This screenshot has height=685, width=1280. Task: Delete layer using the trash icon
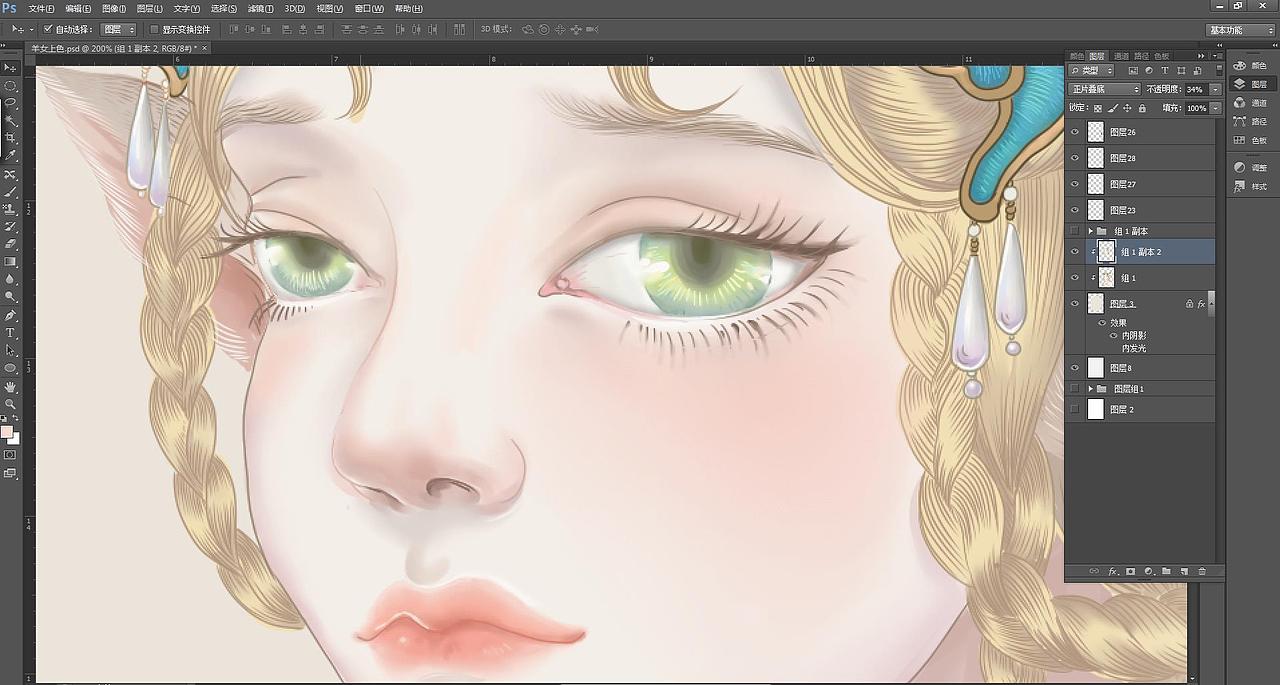pyautogui.click(x=1202, y=571)
